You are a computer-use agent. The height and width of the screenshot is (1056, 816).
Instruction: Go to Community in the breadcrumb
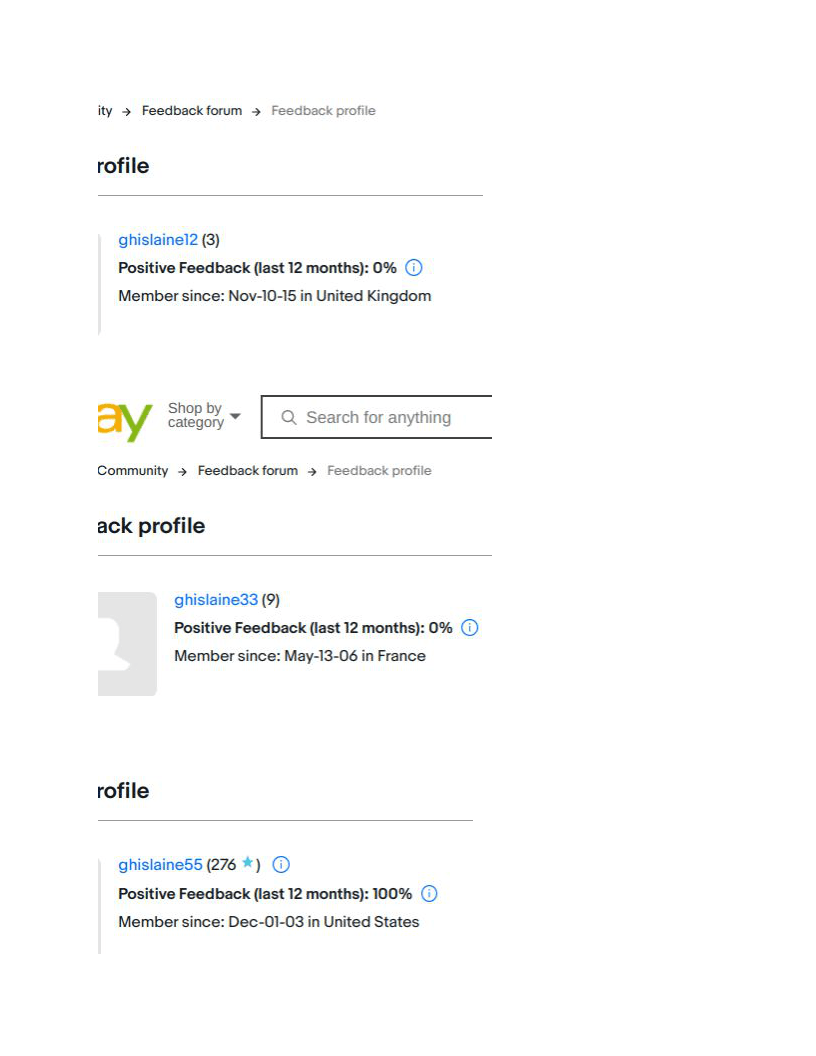tap(132, 471)
